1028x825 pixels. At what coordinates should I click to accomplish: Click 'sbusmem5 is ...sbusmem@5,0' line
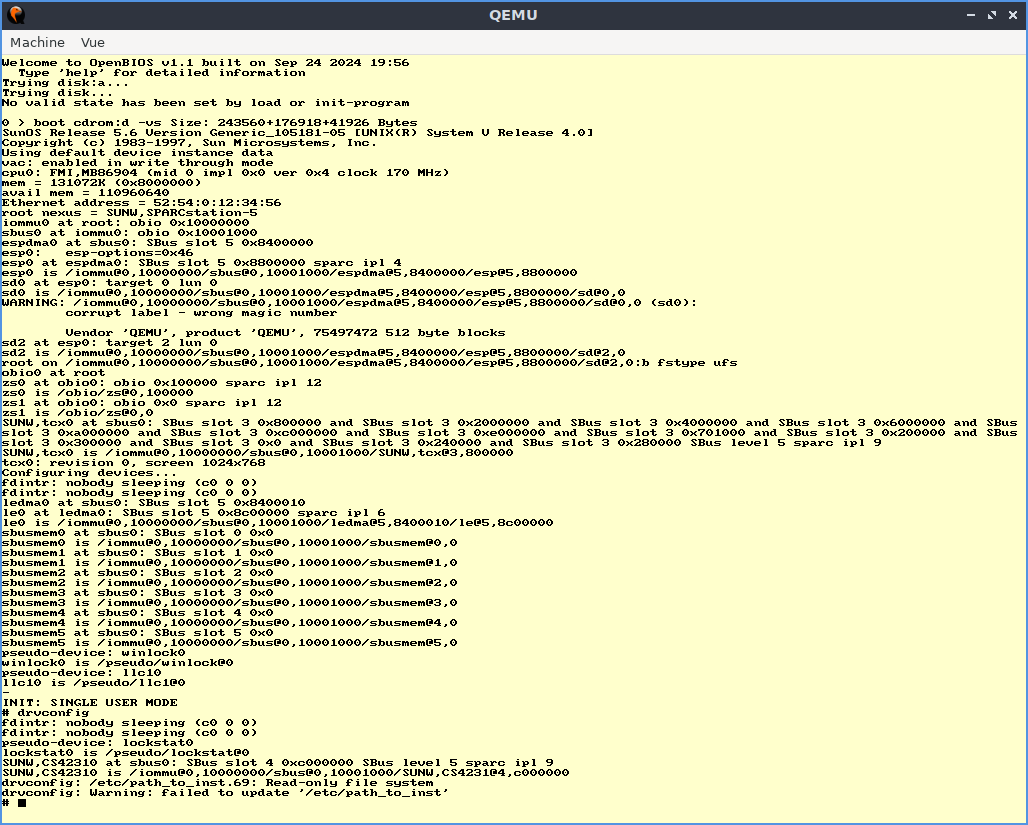coord(229,643)
